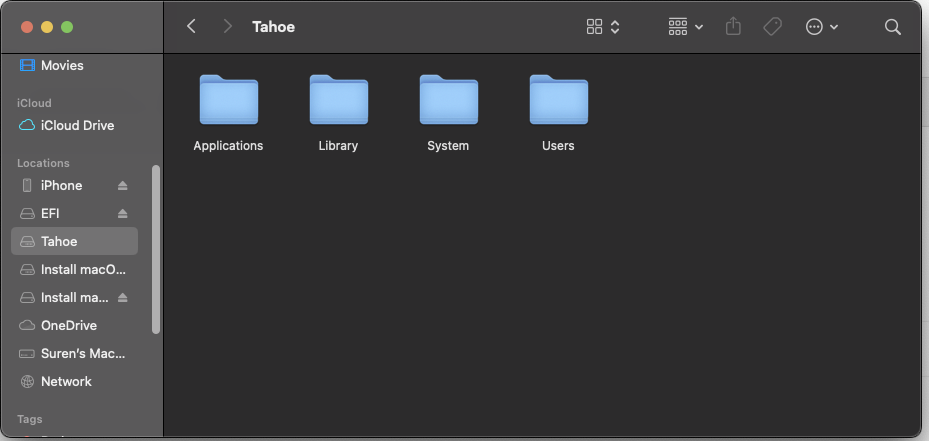This screenshot has height=441, width=929.
Task: Open the Group By grouping menu
Action: pos(685,27)
